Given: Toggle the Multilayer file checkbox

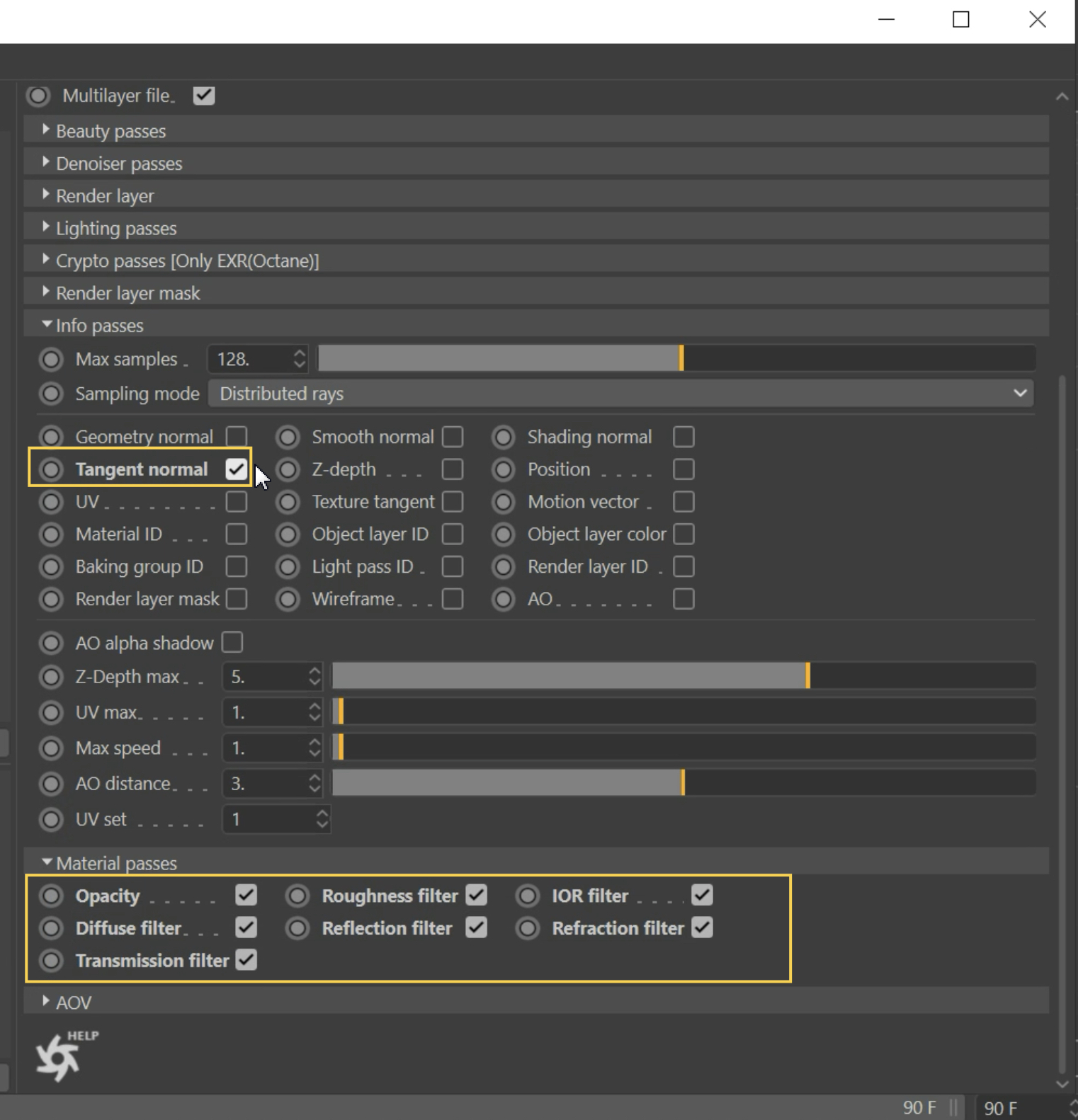Looking at the screenshot, I should coord(204,96).
